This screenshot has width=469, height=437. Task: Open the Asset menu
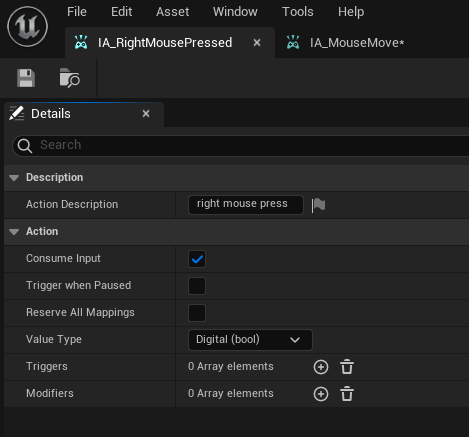172,12
